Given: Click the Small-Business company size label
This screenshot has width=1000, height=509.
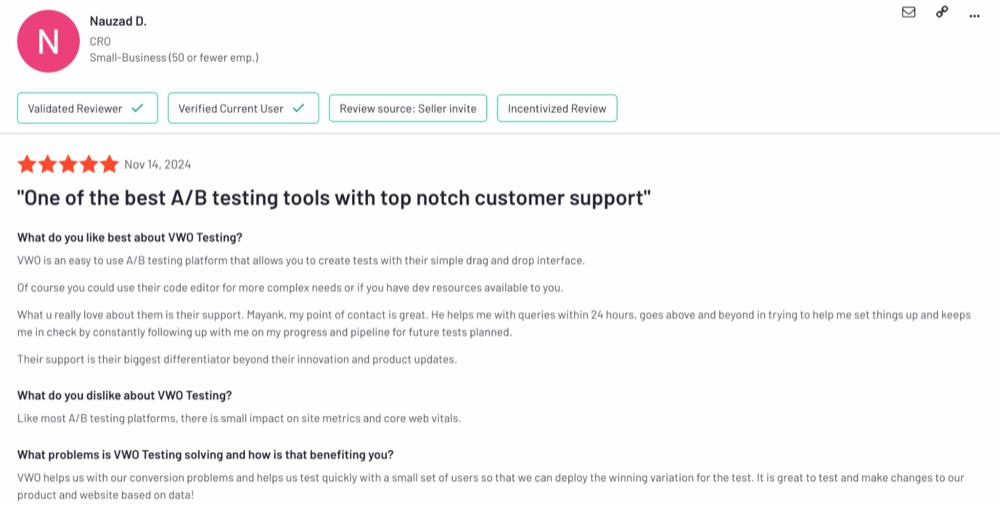Looking at the screenshot, I should pyautogui.click(x=174, y=58).
